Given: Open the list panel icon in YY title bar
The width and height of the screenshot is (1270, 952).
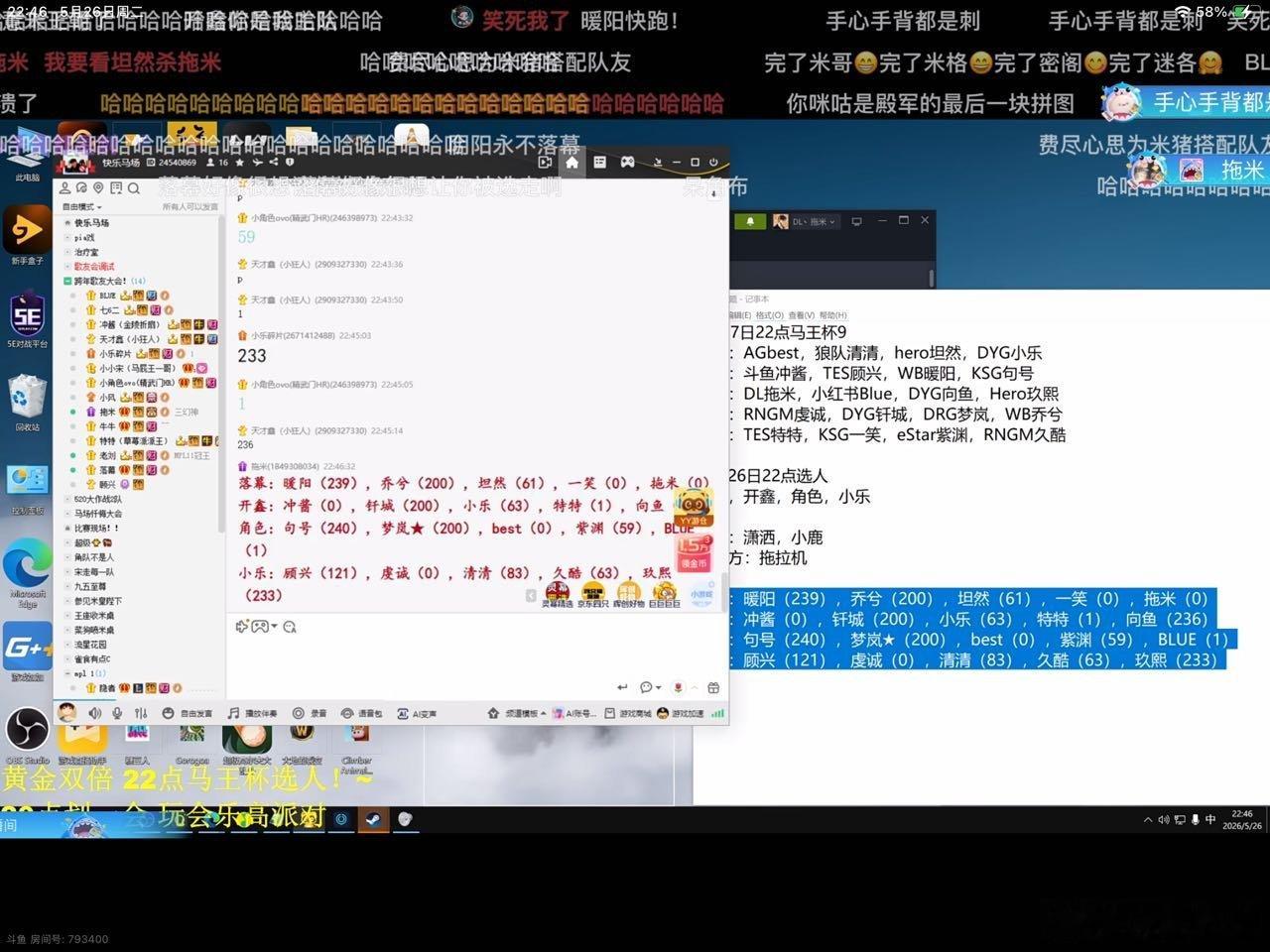Looking at the screenshot, I should click(599, 162).
